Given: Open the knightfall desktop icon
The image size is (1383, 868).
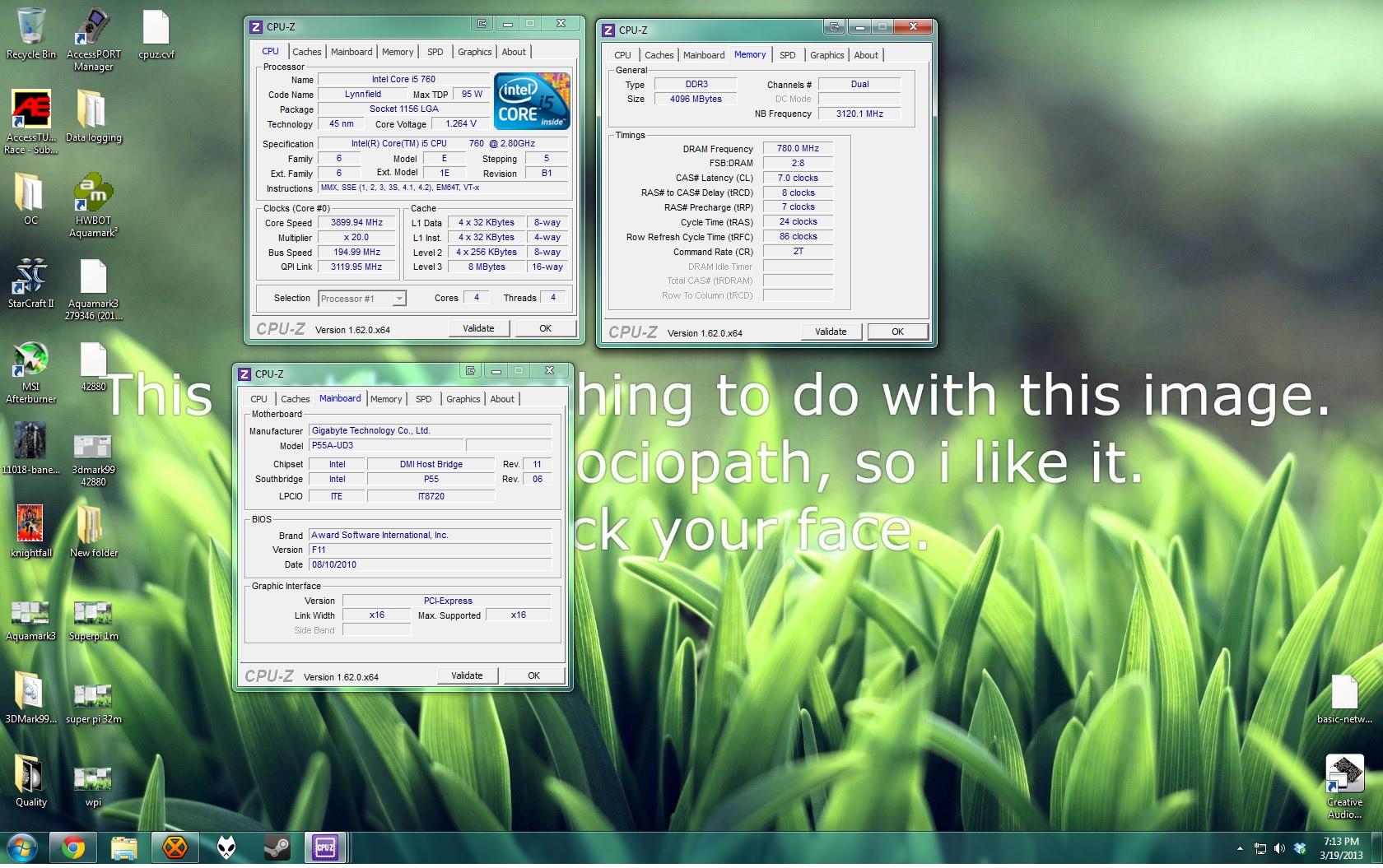Looking at the screenshot, I should coord(30,530).
